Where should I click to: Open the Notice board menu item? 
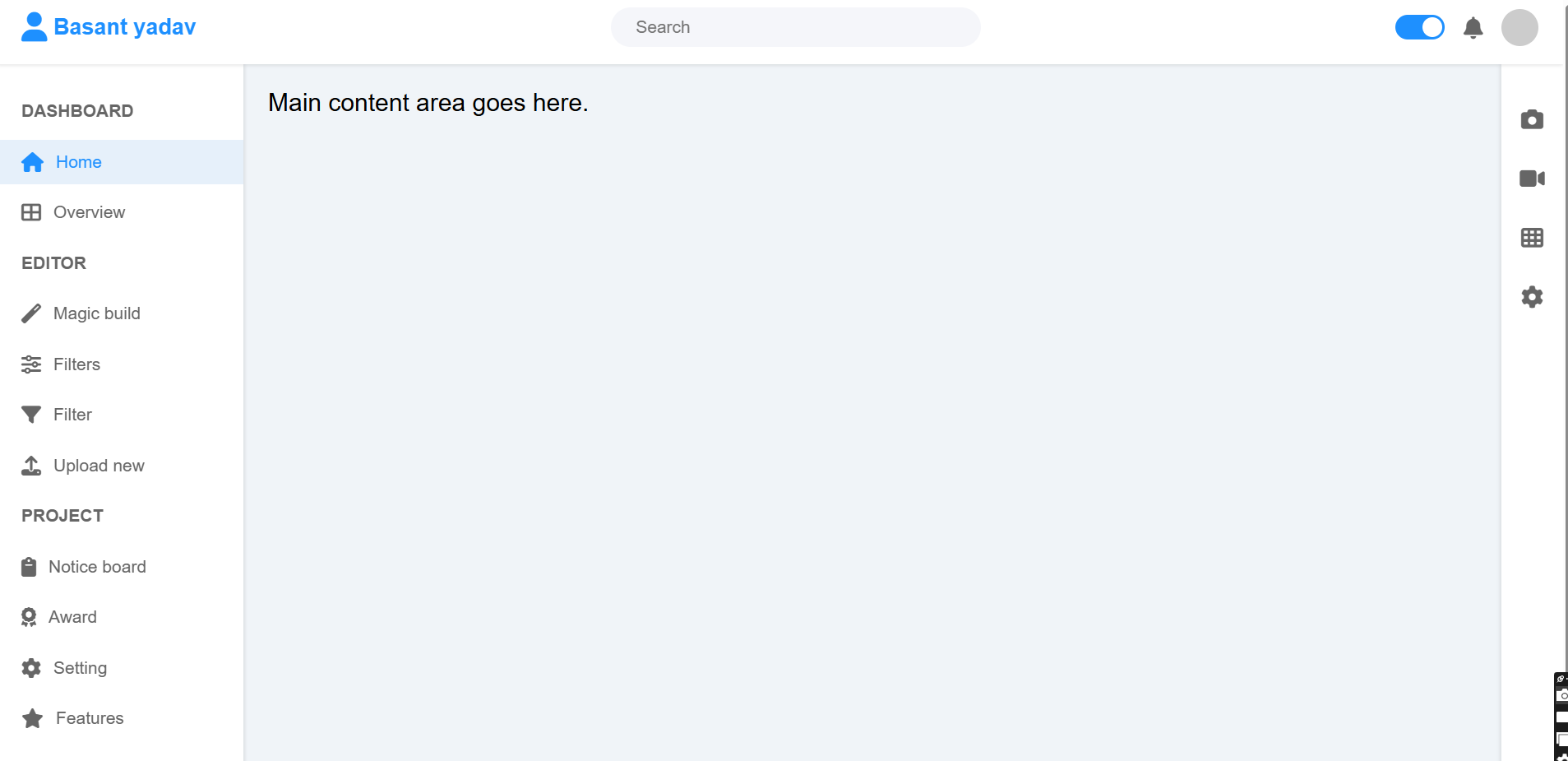[97, 567]
